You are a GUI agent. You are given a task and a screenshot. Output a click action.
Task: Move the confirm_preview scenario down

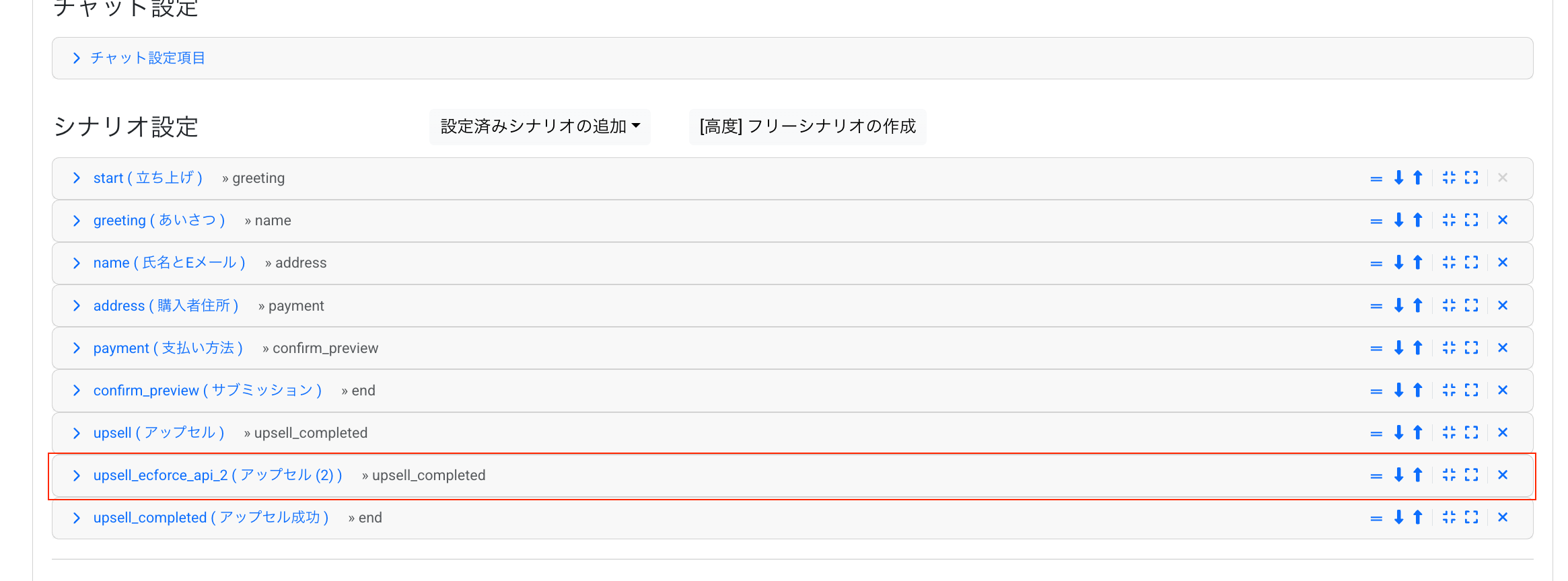click(1399, 390)
